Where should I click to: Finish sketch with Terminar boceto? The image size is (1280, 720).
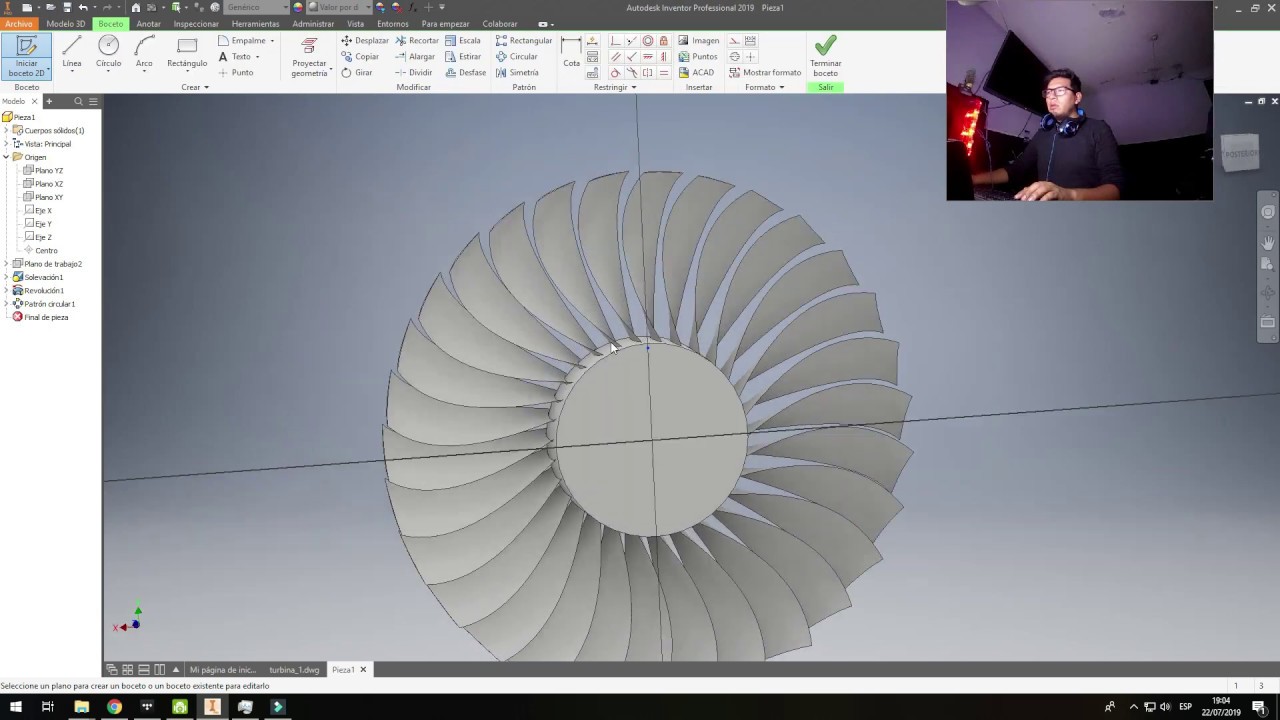click(x=825, y=57)
